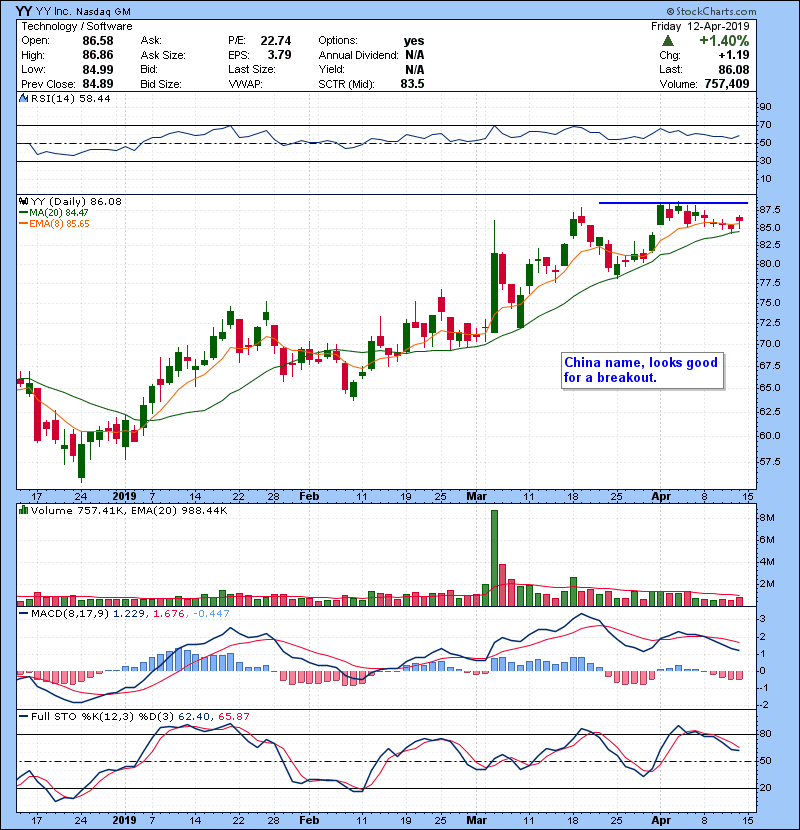The width and height of the screenshot is (800, 830).
Task: Click the MACD(8,17,9) legend line marker
Action: point(24,614)
